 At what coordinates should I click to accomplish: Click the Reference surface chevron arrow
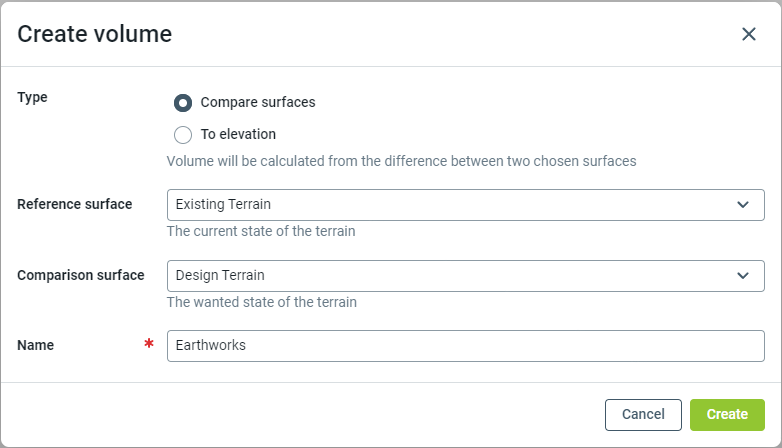(x=743, y=205)
